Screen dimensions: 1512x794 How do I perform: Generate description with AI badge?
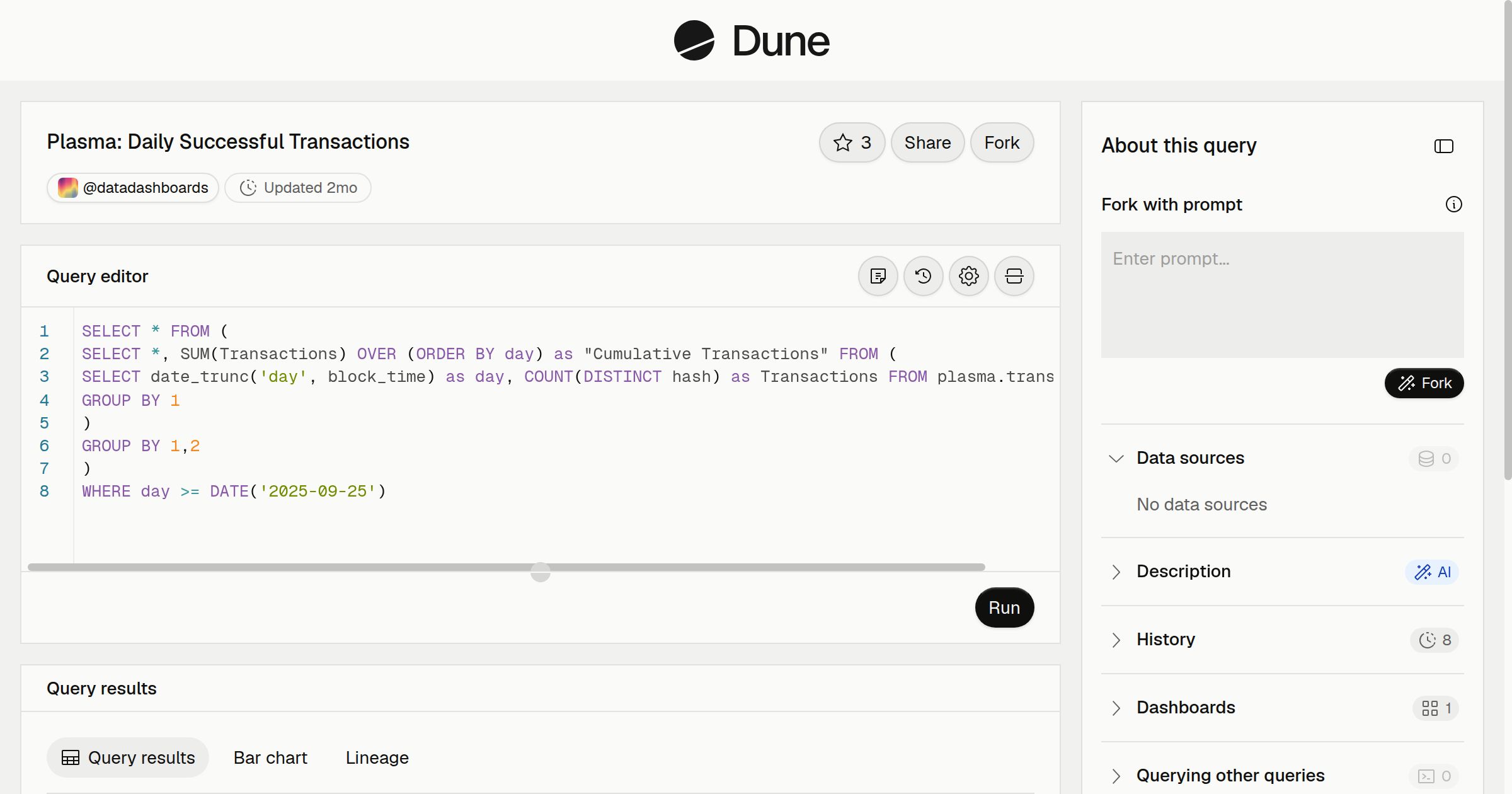[1432, 572]
